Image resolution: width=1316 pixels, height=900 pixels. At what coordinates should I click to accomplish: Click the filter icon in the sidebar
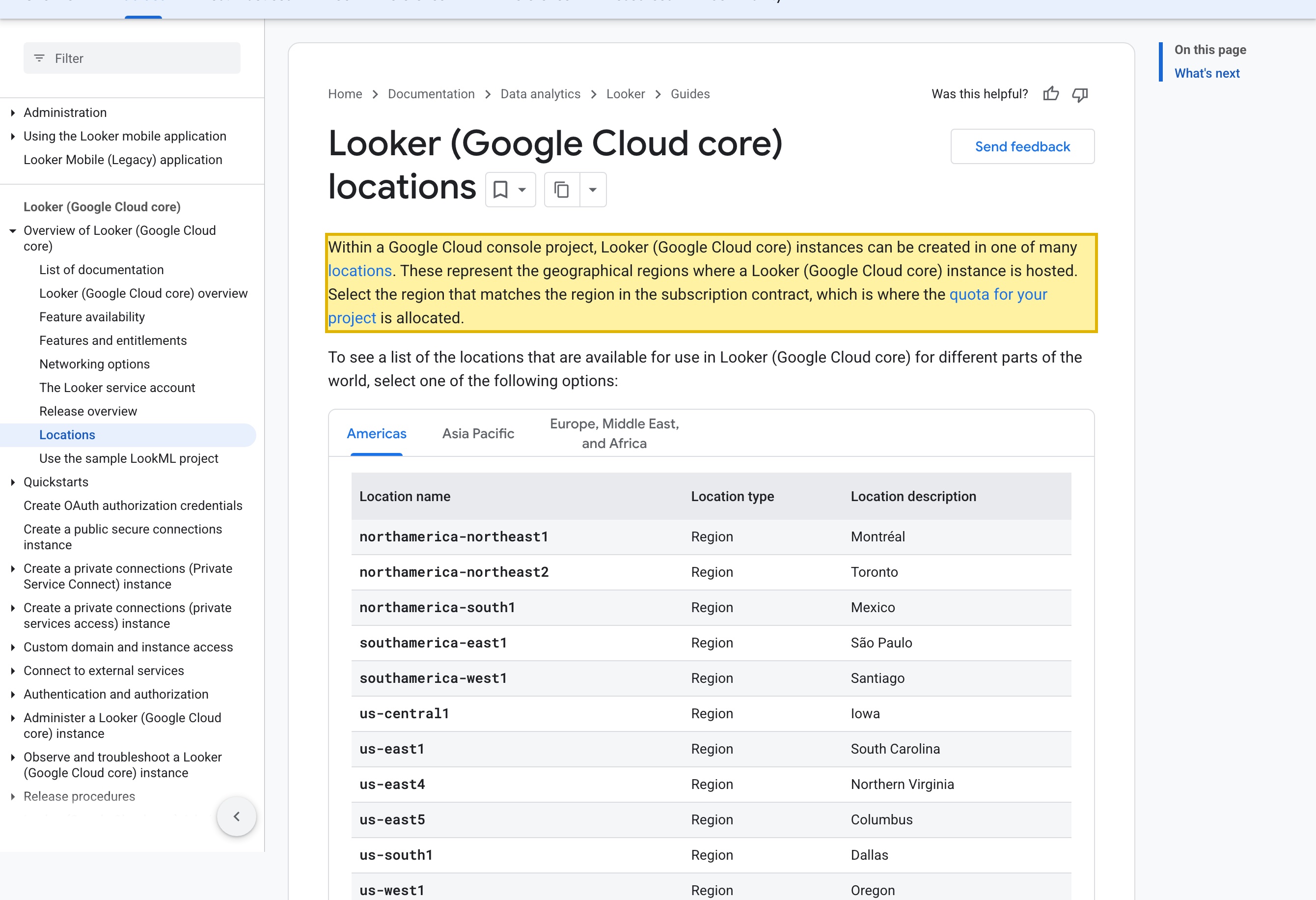pyautogui.click(x=39, y=58)
